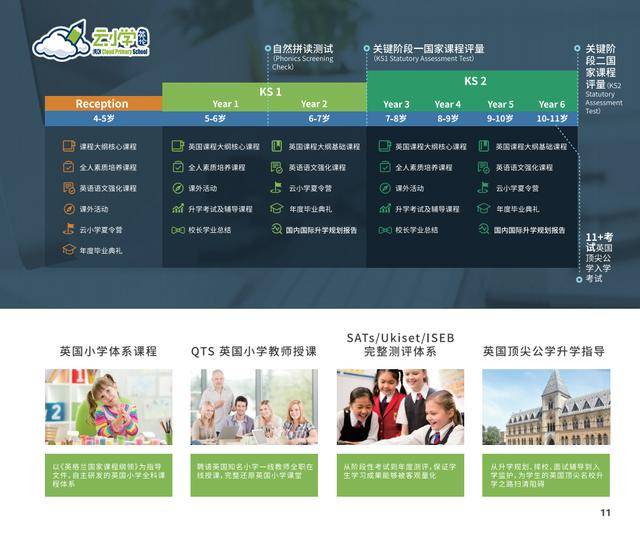
Task: Click the trophy icon beside KS 2 校长学业总结
Action: tap(385, 229)
